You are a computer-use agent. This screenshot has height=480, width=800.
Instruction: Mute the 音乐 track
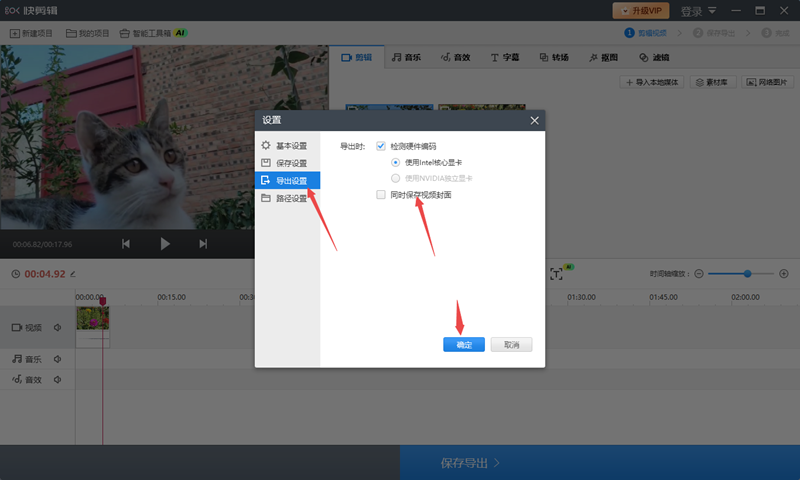click(x=58, y=359)
